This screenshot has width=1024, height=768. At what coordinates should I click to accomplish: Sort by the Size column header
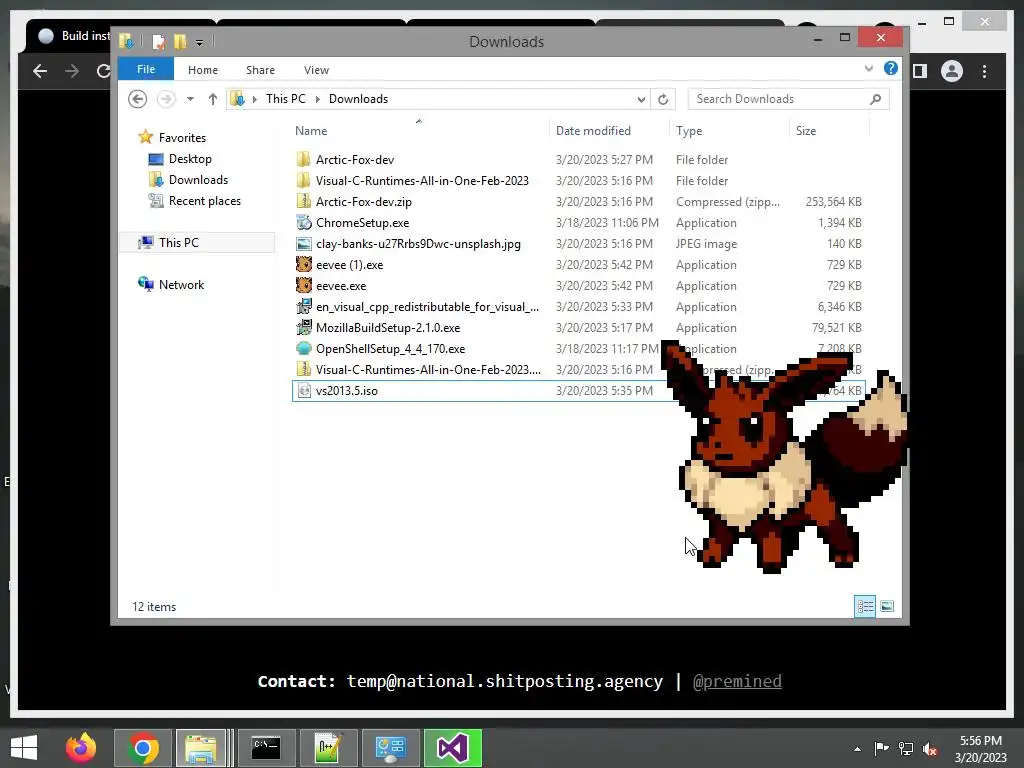(806, 131)
